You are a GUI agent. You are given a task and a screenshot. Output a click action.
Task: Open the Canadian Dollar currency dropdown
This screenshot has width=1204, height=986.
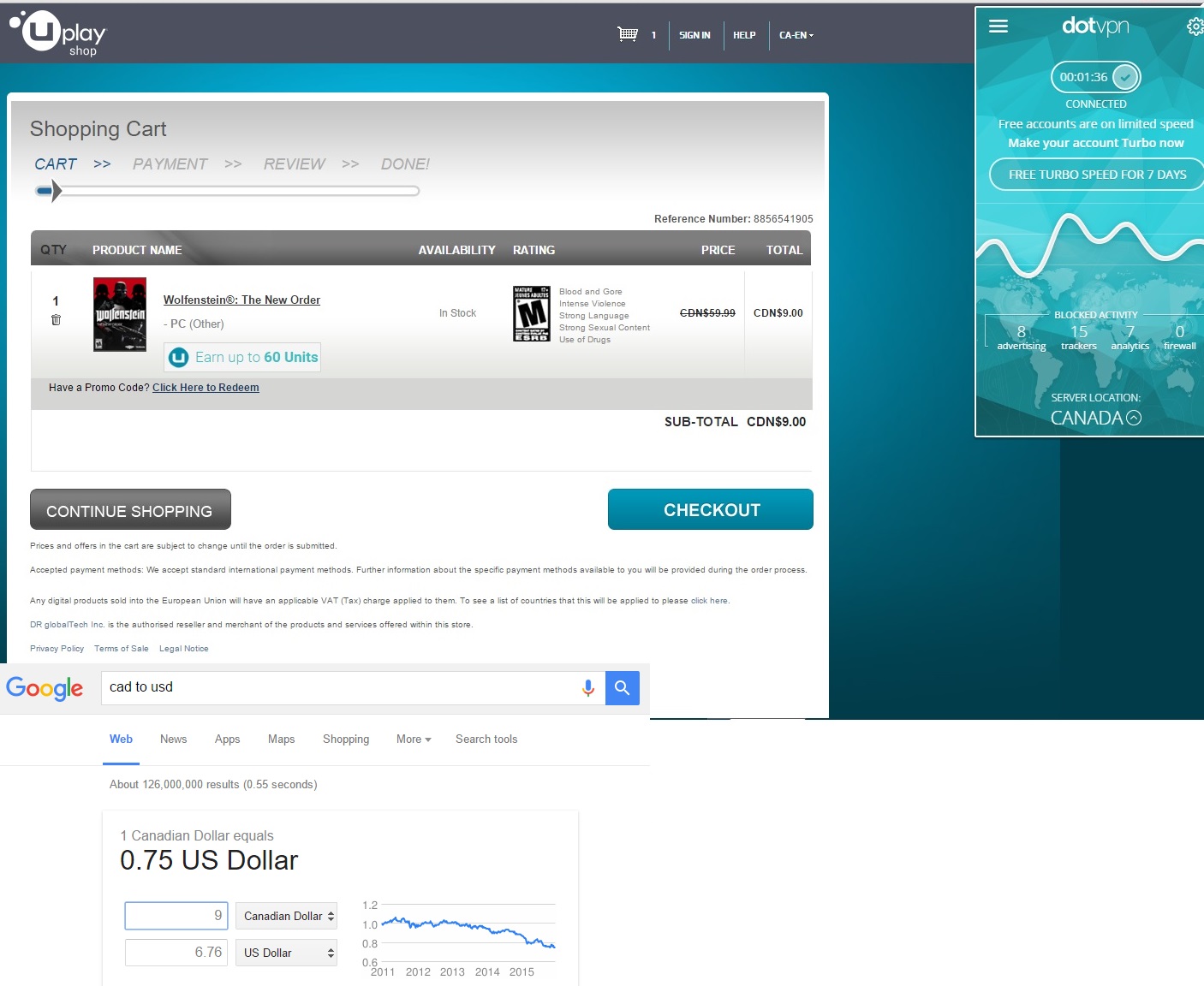286,916
